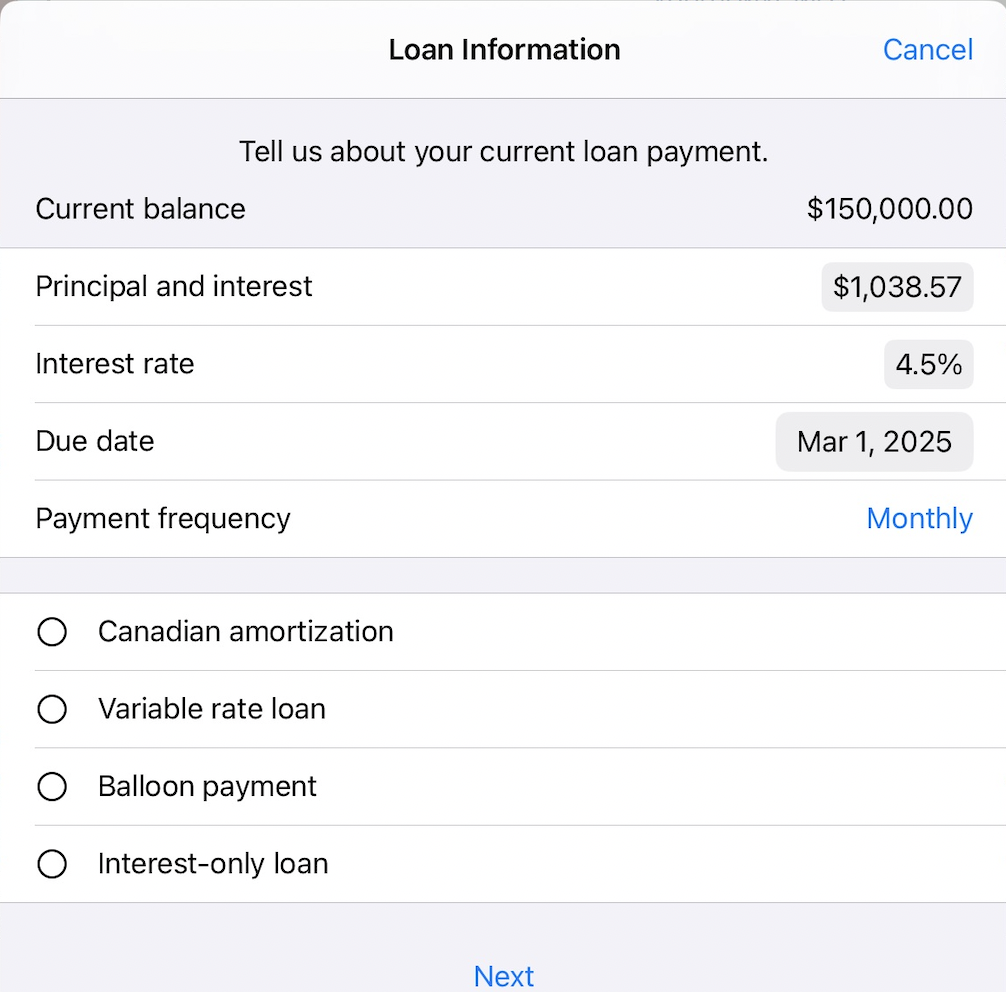Click the 'Balloon payment' label text
The width and height of the screenshot is (1006, 992).
point(207,787)
